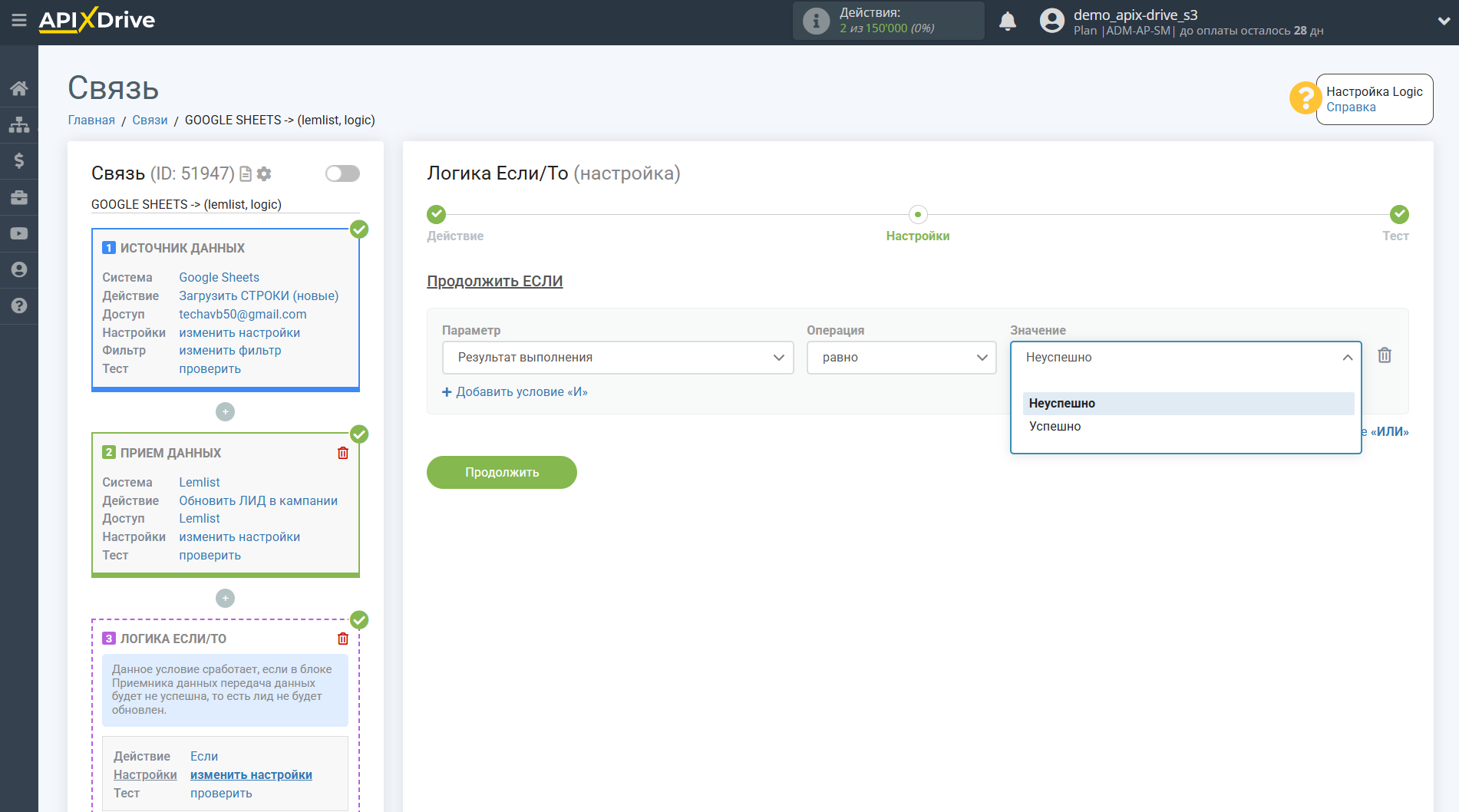Click Загрузить СТРОКИ (новые) action link
This screenshot has width=1459, height=812.
tap(259, 296)
